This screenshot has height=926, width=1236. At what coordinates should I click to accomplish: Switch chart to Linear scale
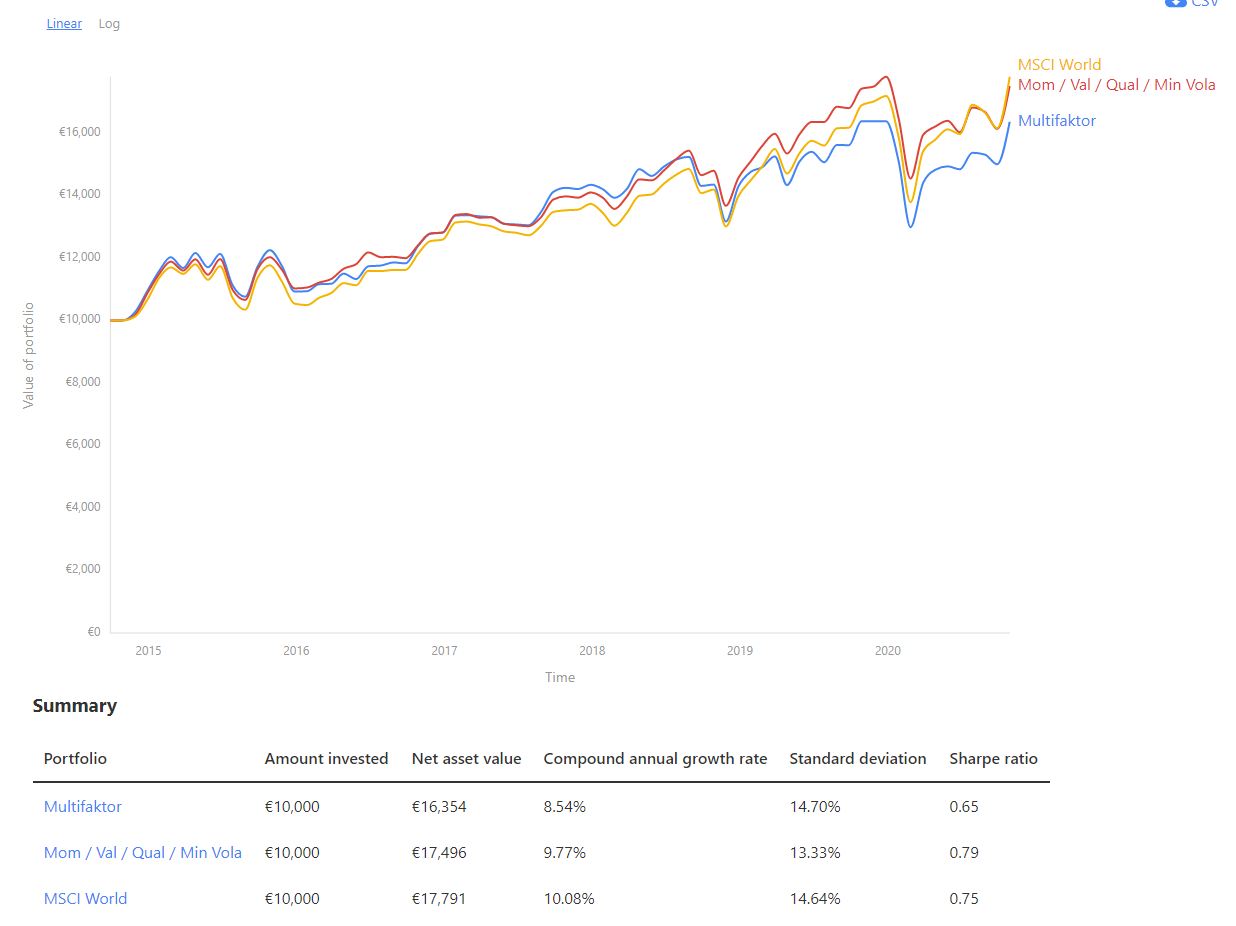point(64,24)
